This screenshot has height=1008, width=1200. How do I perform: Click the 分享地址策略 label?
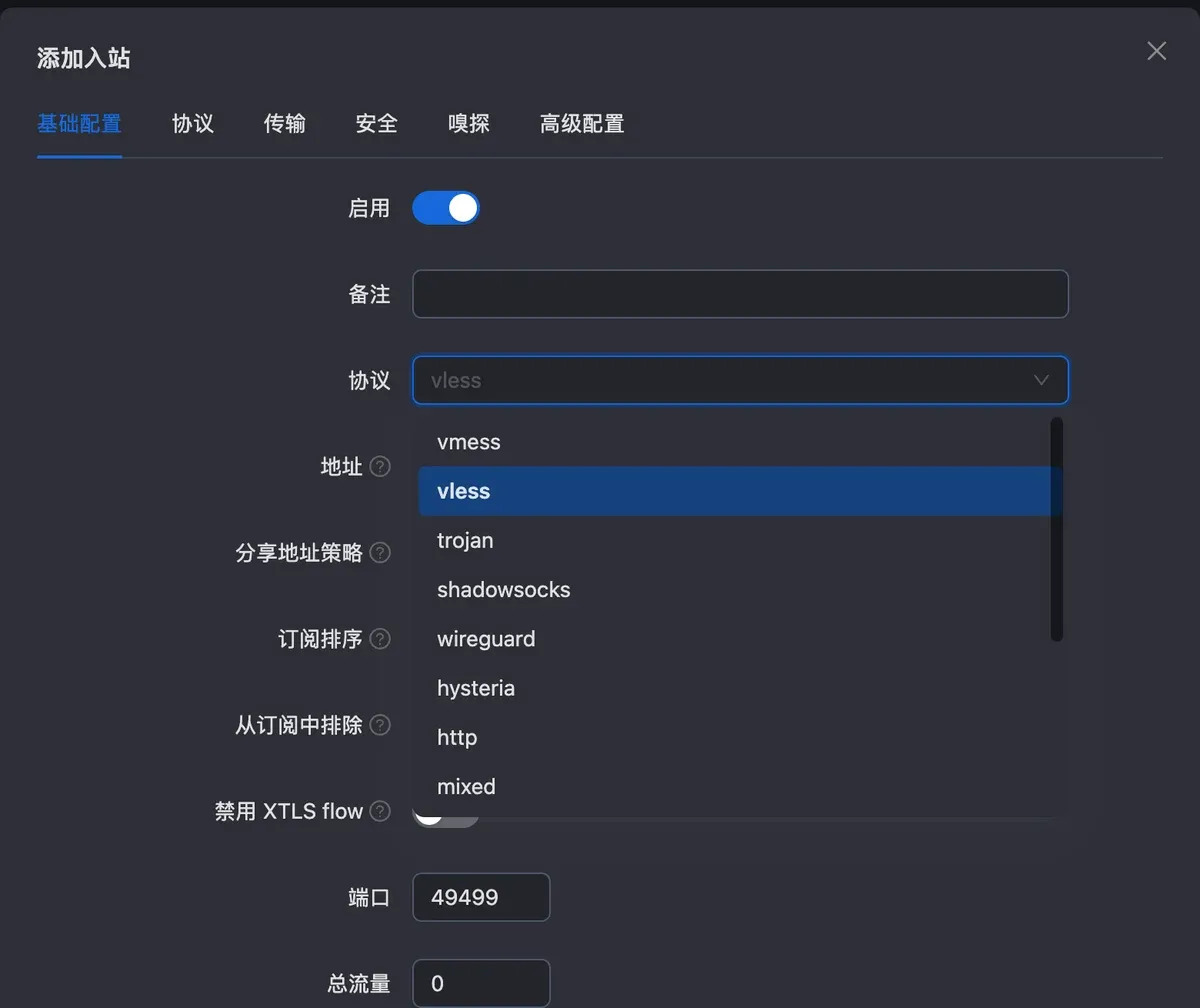click(299, 552)
